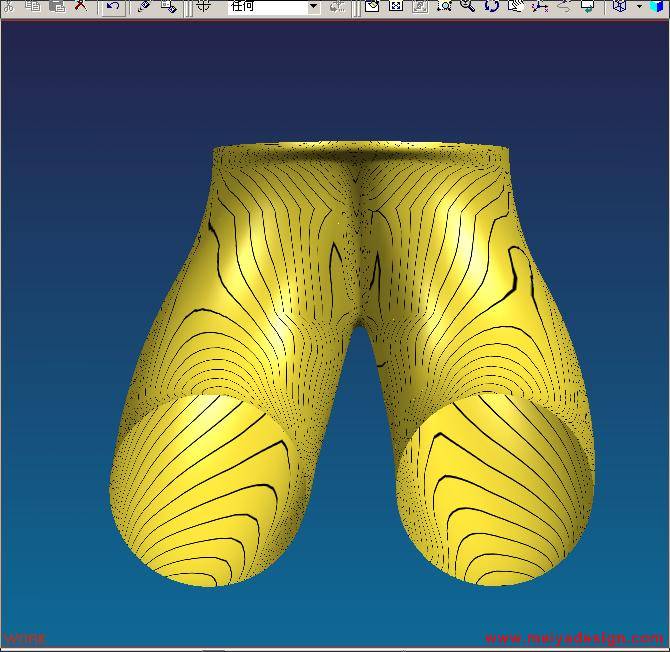Click the axis orientation icon

point(541,6)
